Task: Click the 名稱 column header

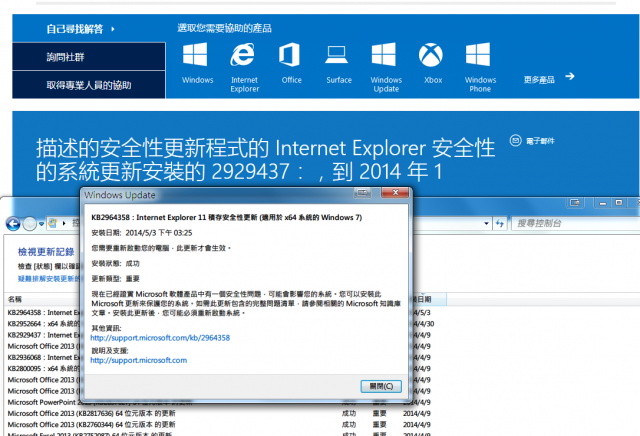Action: [x=15, y=299]
